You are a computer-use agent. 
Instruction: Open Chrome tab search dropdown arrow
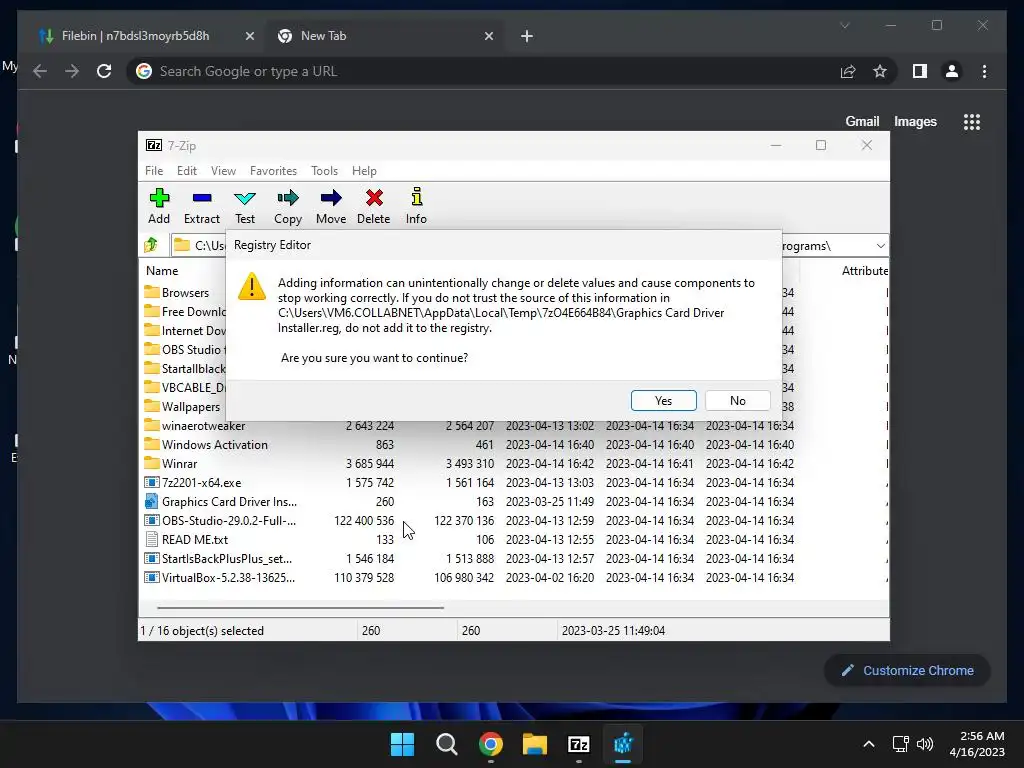(x=844, y=25)
